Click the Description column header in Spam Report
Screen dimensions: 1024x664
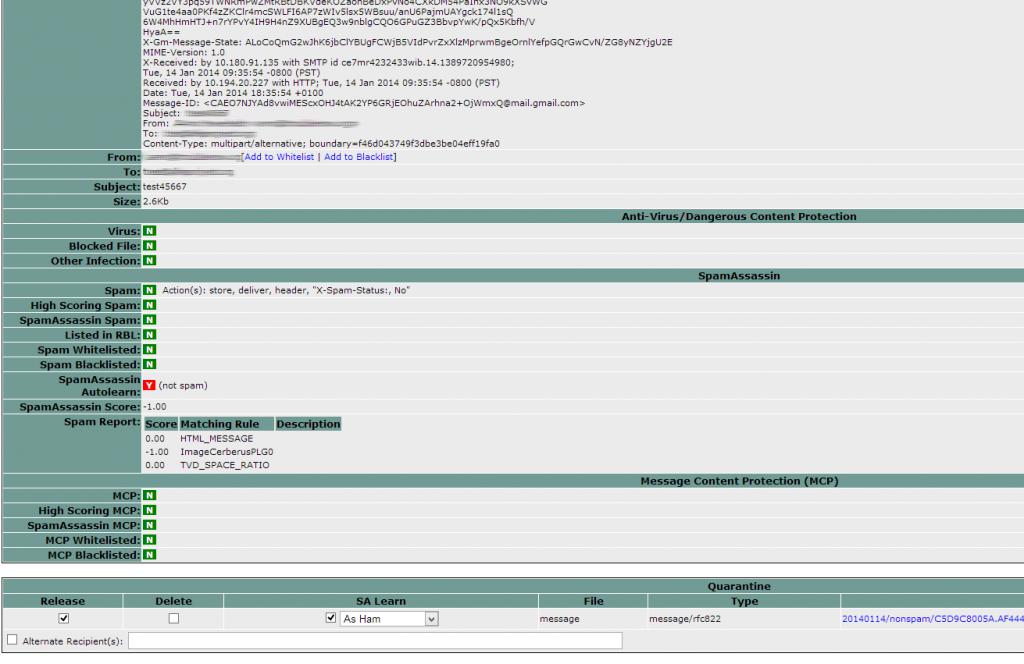[x=308, y=424]
